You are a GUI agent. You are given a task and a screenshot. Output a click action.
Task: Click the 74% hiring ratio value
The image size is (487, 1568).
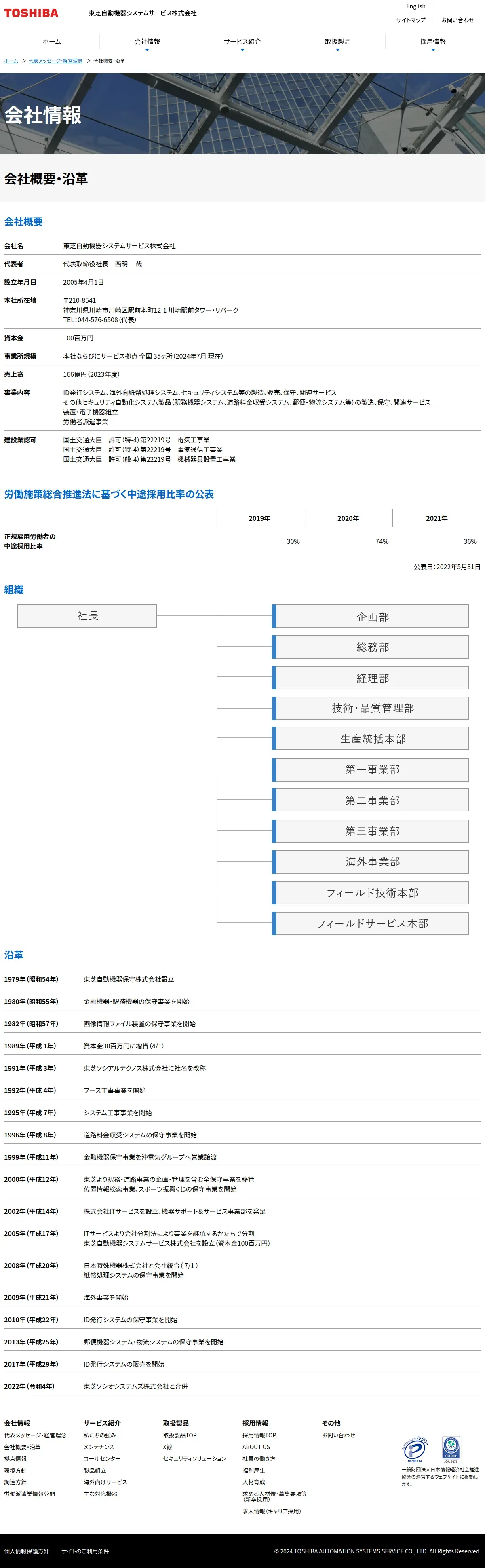click(x=382, y=541)
